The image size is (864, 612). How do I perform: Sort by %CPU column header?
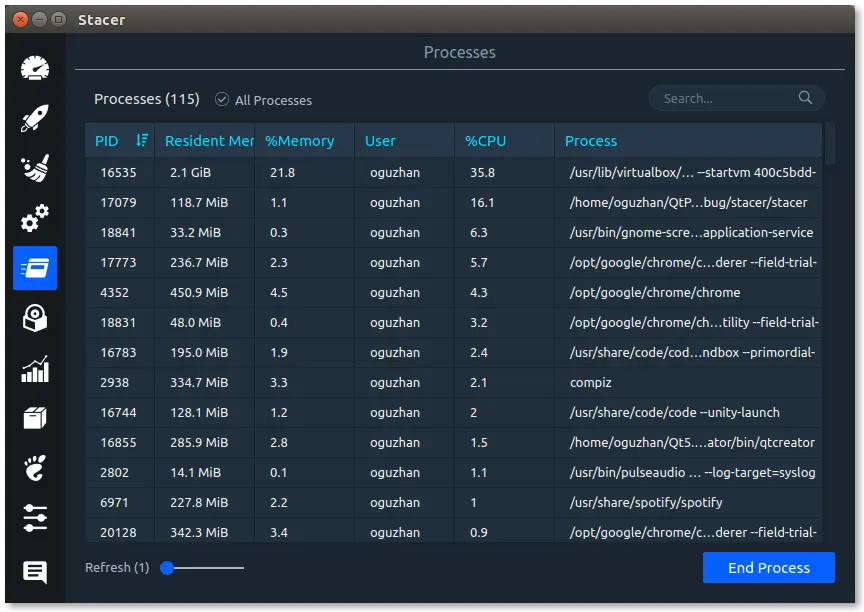pyautogui.click(x=486, y=141)
